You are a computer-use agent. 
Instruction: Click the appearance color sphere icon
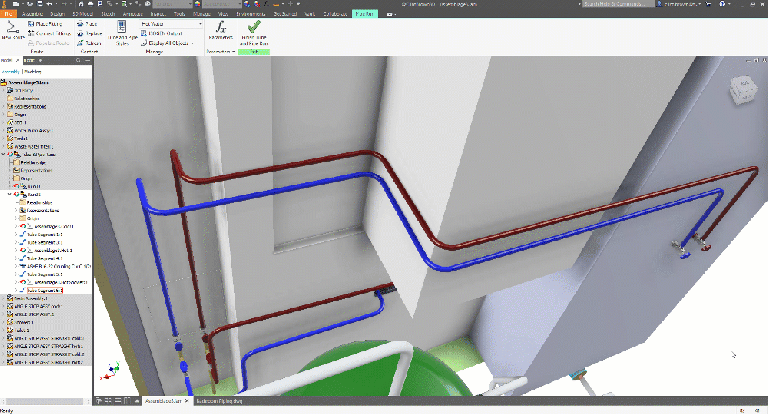tap(197, 4)
